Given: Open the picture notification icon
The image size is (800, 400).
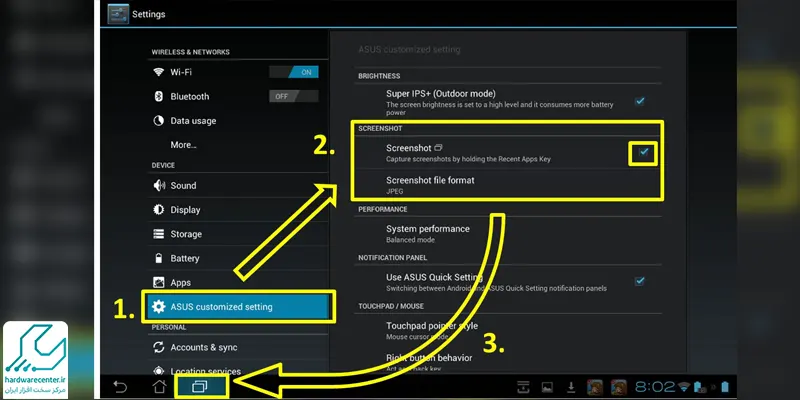Looking at the screenshot, I should [547, 387].
